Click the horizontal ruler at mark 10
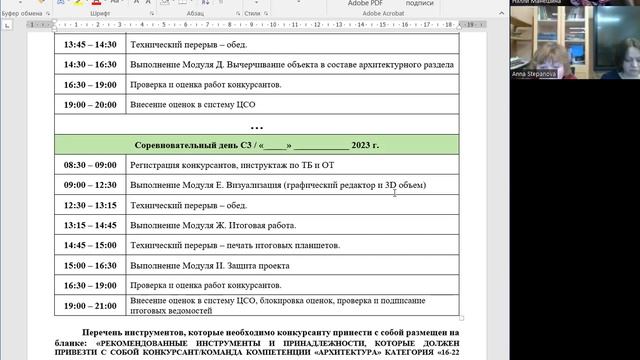640x360 pixels. [x=273, y=25]
